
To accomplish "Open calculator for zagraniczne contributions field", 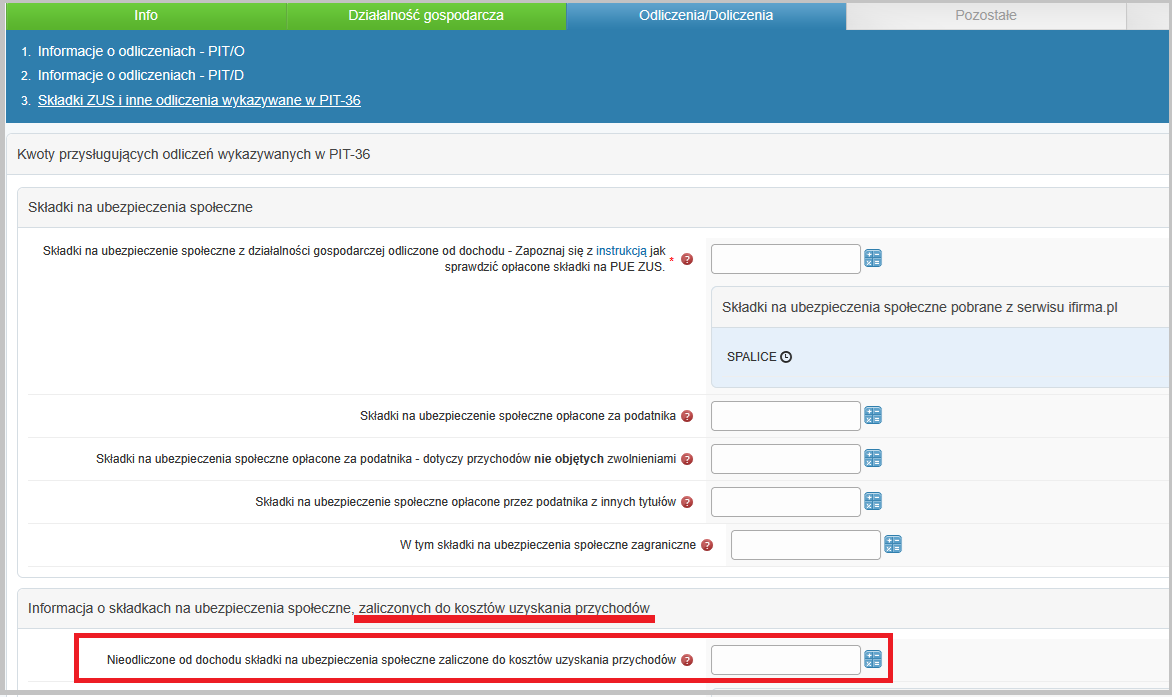I will pyautogui.click(x=893, y=545).
